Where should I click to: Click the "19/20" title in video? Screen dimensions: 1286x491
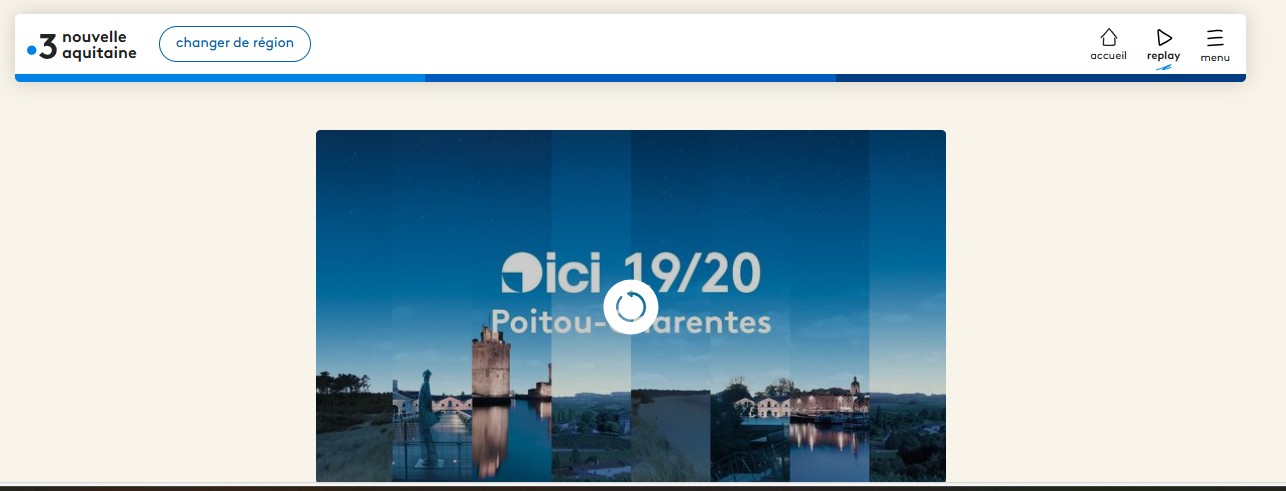click(692, 273)
